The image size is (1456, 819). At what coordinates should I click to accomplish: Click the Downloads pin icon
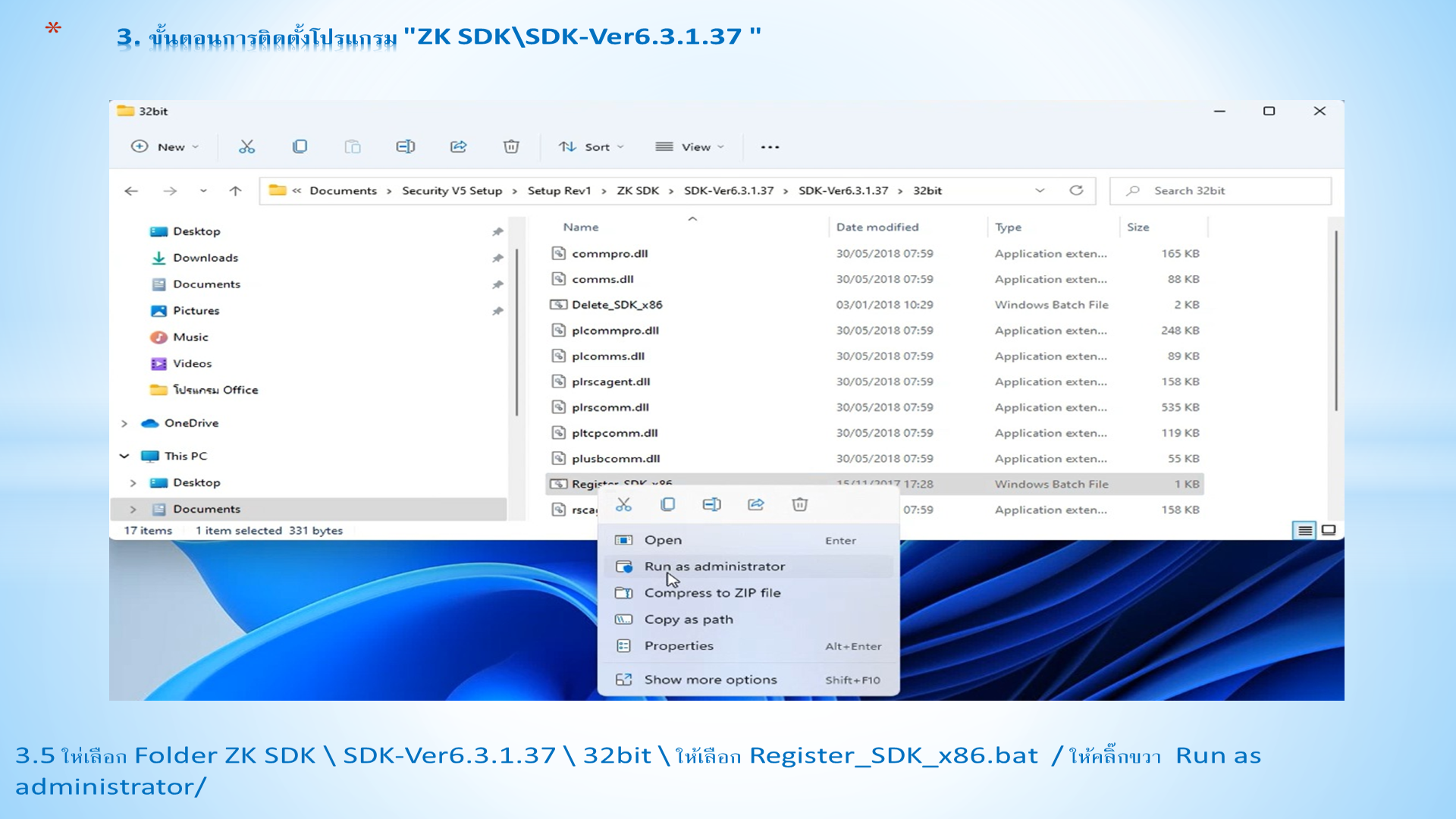click(x=497, y=259)
